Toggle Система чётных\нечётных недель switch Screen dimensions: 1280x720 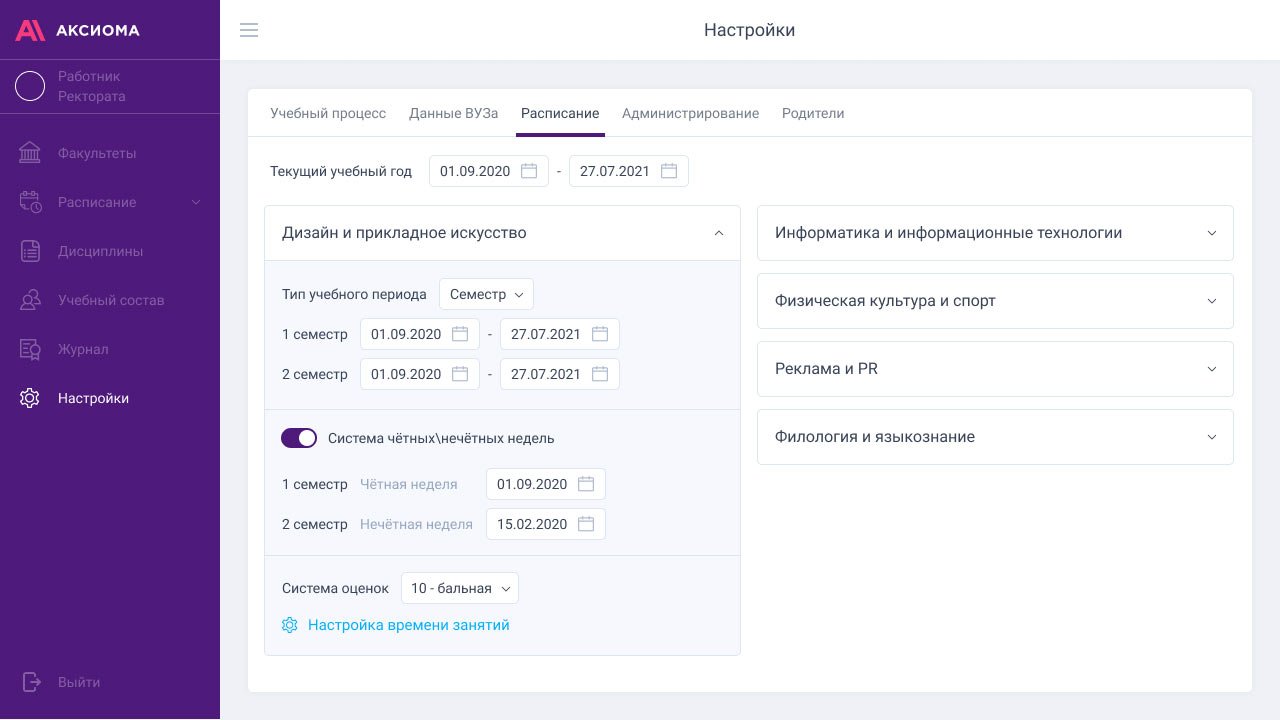tap(299, 438)
